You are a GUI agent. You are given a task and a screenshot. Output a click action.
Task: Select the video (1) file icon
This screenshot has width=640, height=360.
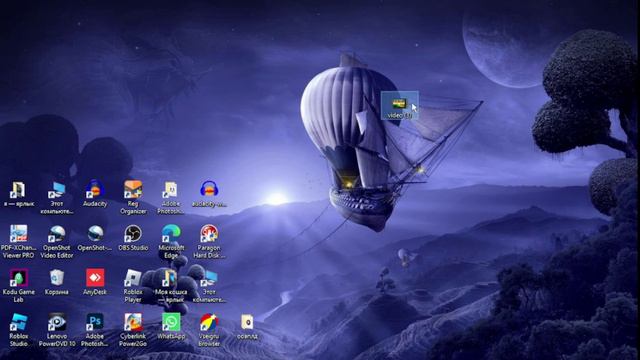pos(399,104)
